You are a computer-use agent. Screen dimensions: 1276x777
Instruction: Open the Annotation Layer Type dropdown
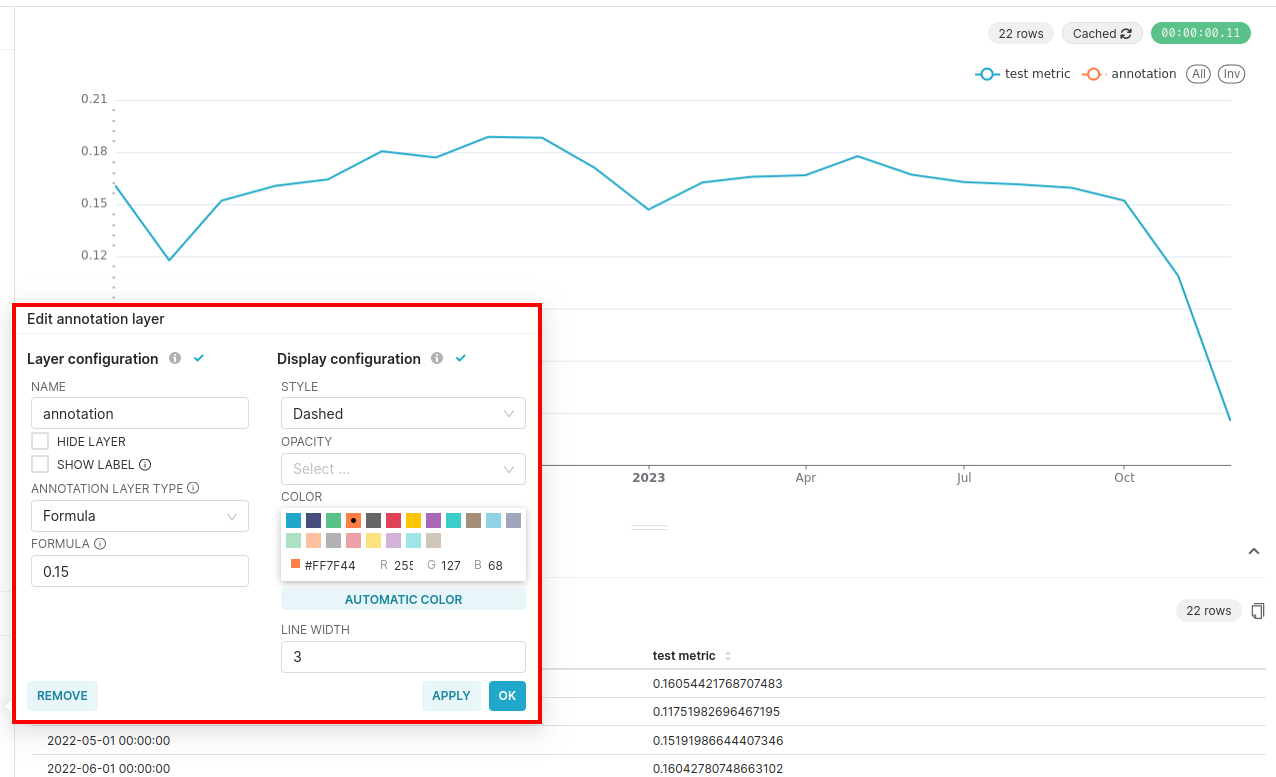140,516
